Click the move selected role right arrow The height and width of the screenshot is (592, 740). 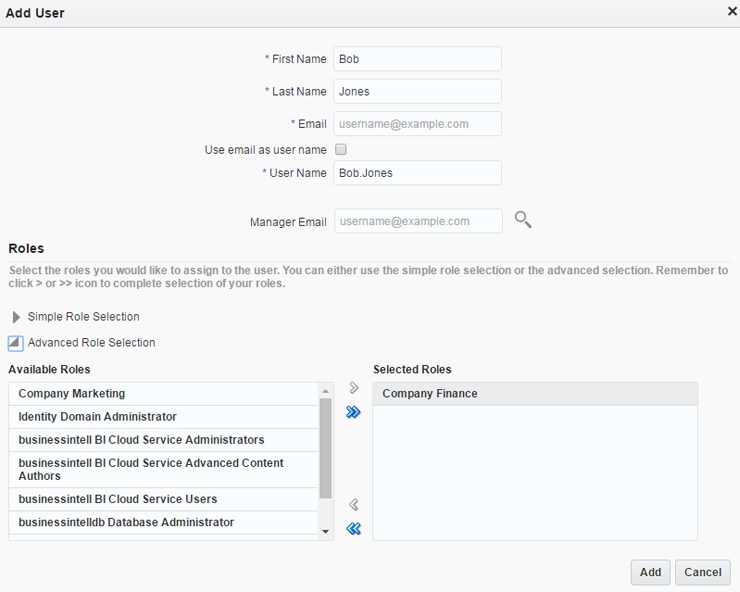tap(353, 388)
